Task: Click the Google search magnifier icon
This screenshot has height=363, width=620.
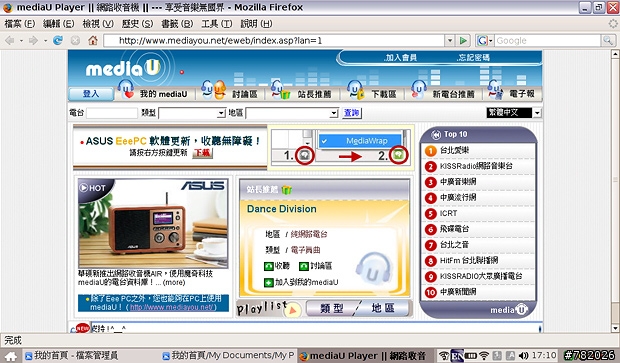Action: [x=608, y=40]
